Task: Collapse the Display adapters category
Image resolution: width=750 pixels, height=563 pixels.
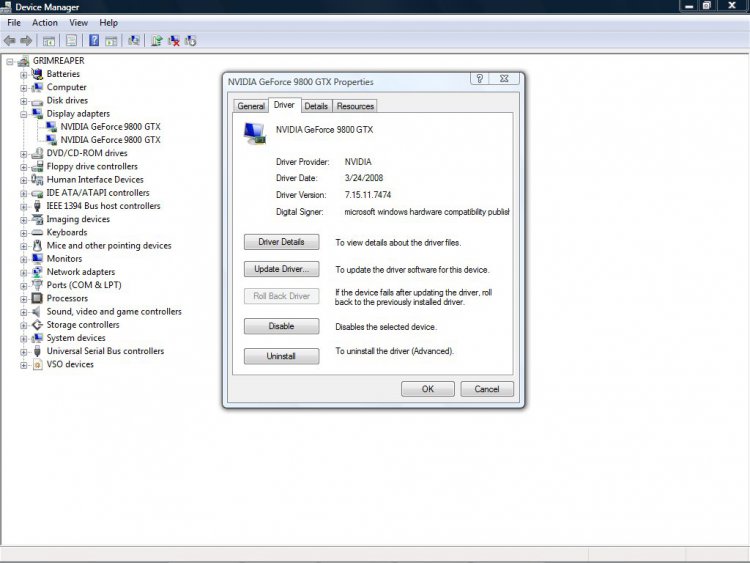Action: (23, 114)
